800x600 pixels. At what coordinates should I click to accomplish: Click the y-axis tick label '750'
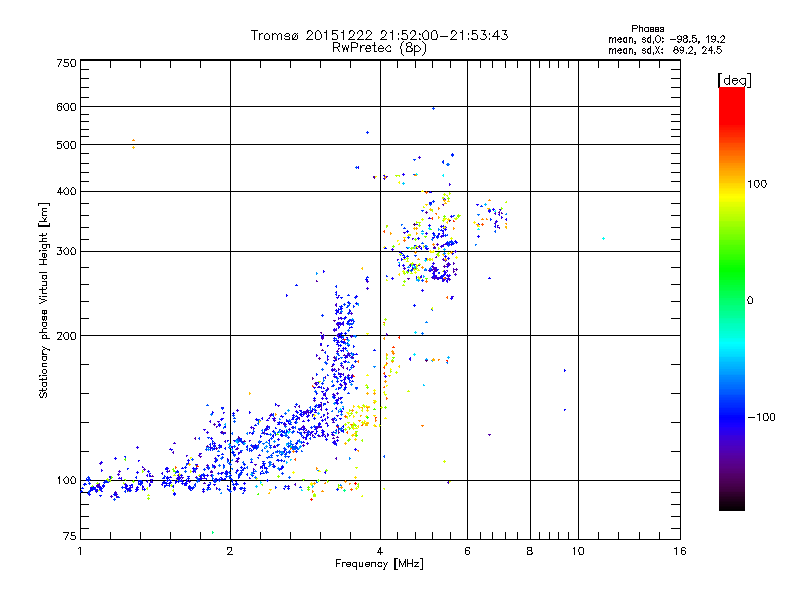pos(66,63)
